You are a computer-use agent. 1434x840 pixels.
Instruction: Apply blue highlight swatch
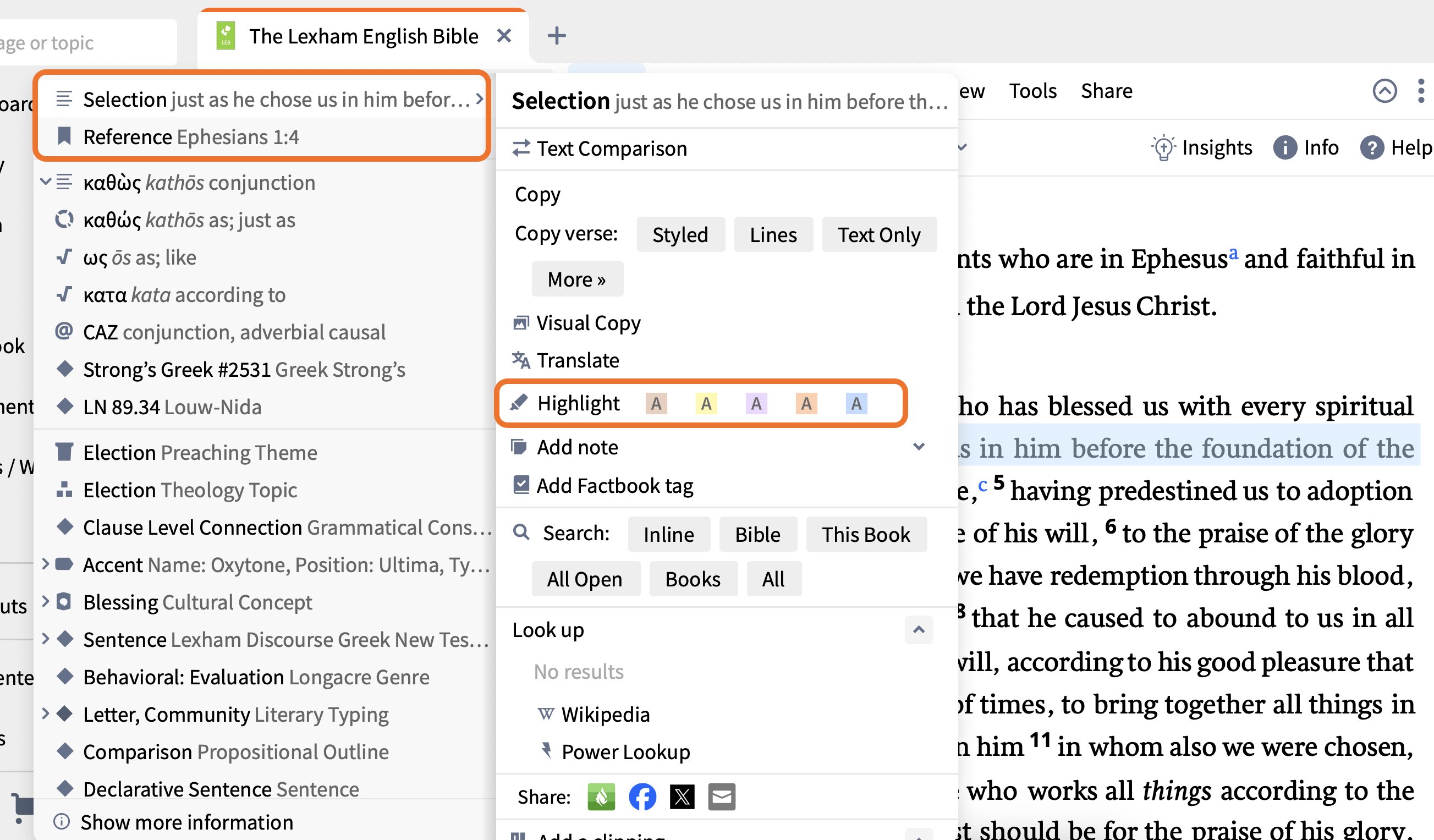coord(856,403)
